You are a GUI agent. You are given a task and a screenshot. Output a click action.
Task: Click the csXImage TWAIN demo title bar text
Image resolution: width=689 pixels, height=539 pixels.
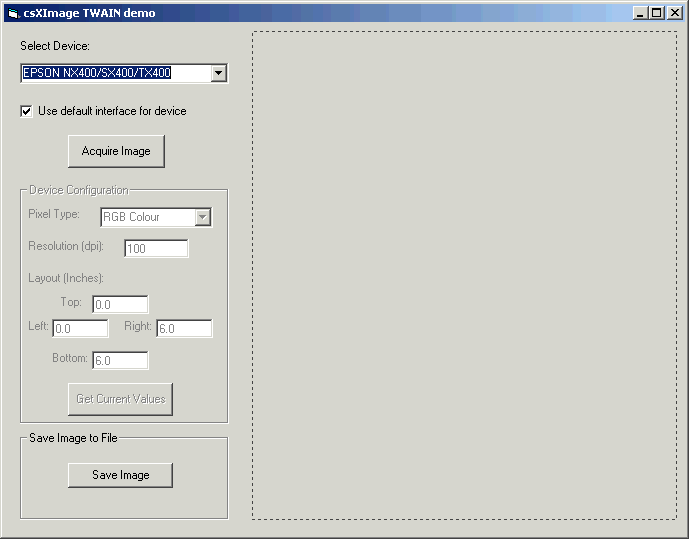89,13
